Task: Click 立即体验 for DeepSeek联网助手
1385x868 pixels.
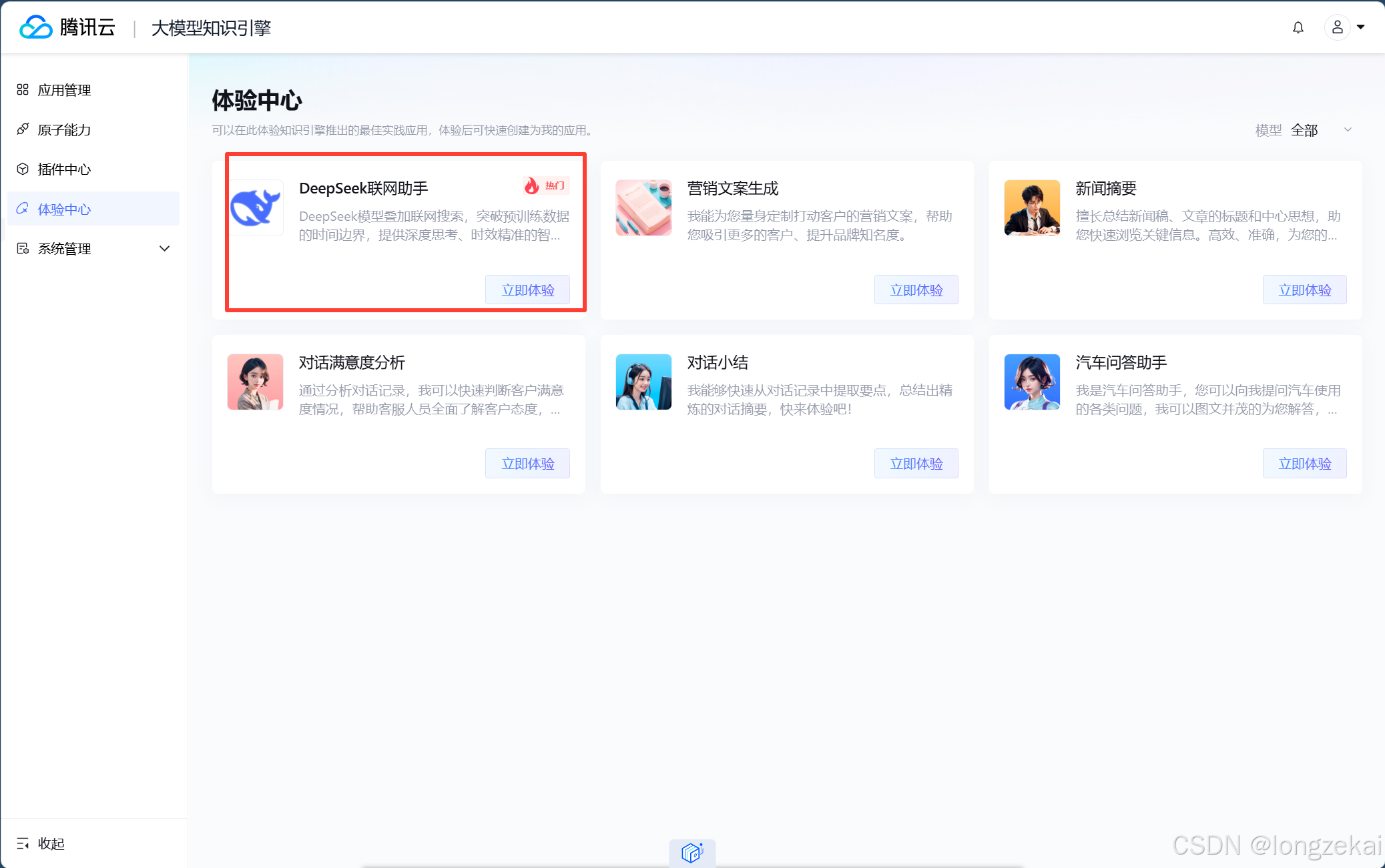Action: coord(527,290)
